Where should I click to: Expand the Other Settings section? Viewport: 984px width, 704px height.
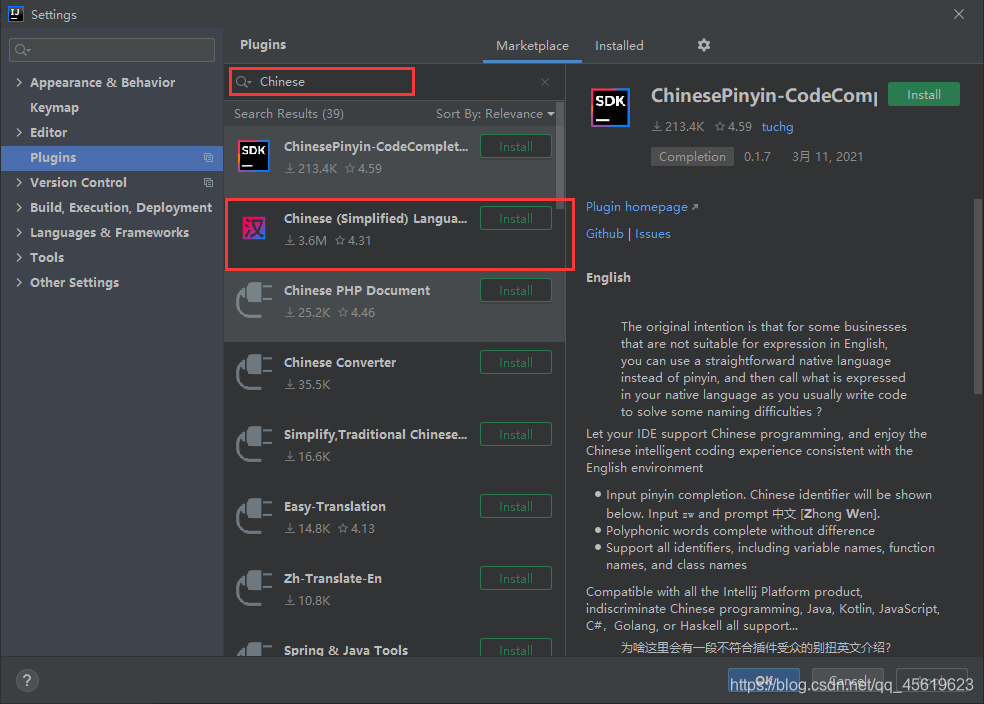click(18, 282)
